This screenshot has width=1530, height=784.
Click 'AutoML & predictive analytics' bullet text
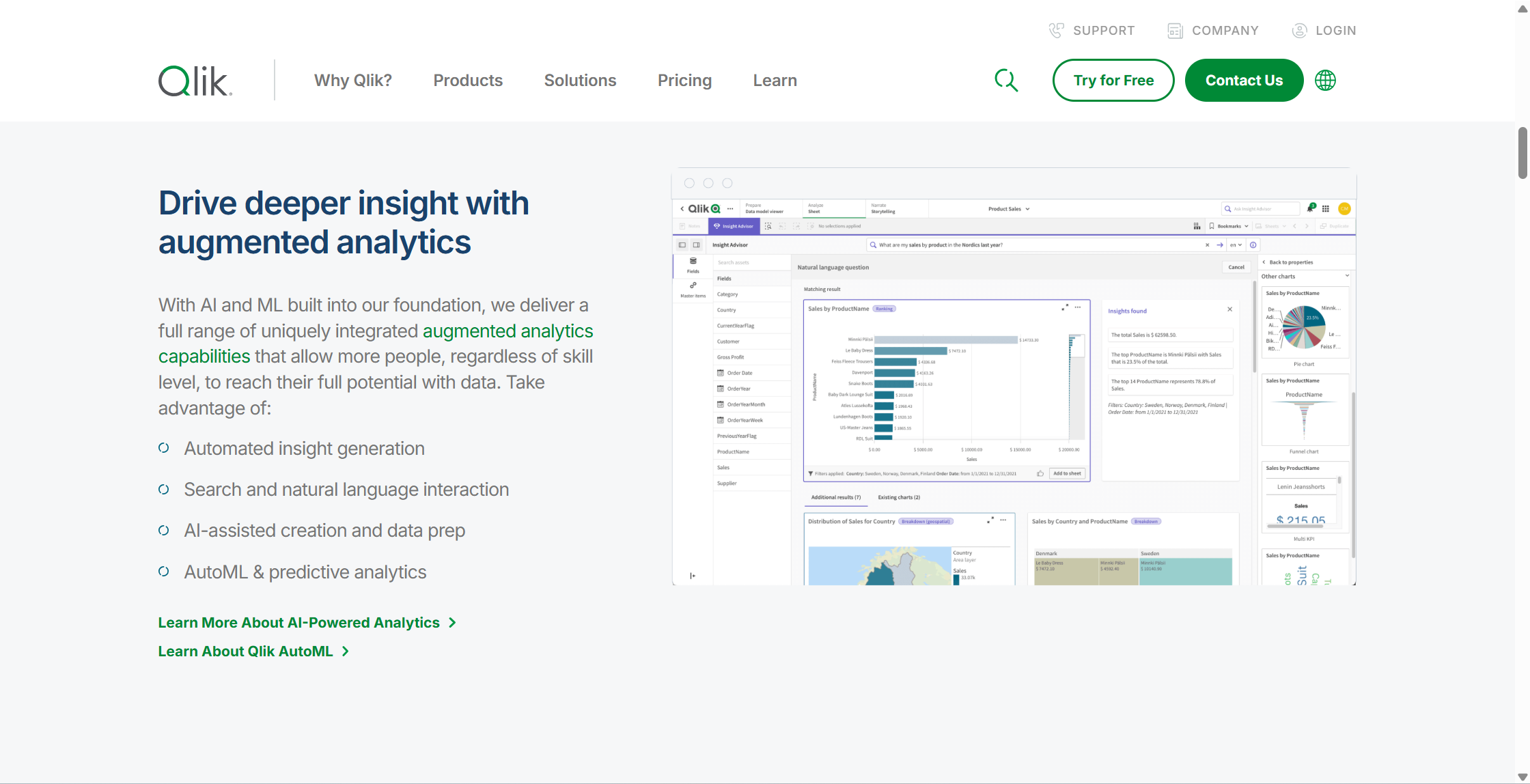(305, 572)
